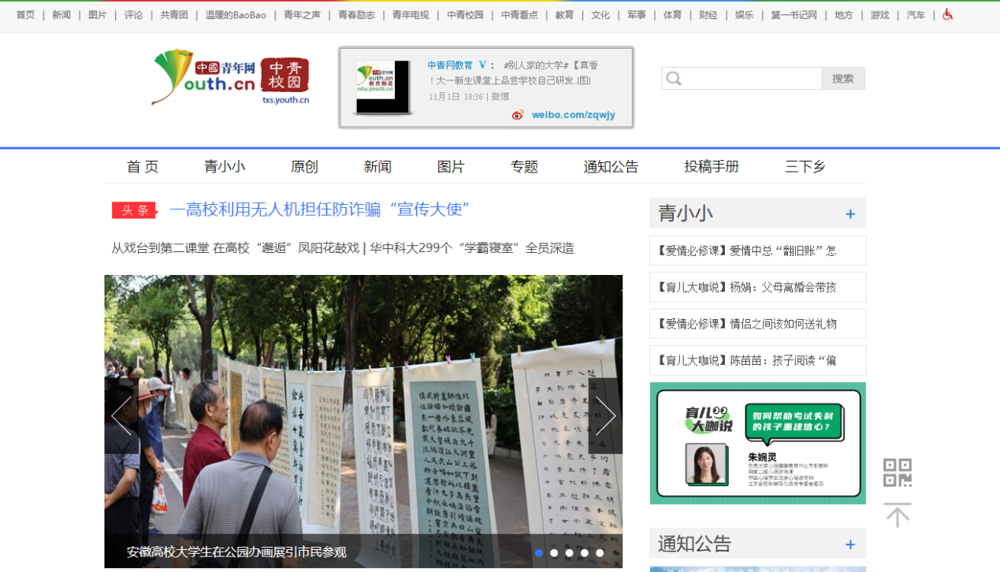Select the first carousel indicator dot
Viewport: 1000px width, 572px height.
[x=539, y=552]
